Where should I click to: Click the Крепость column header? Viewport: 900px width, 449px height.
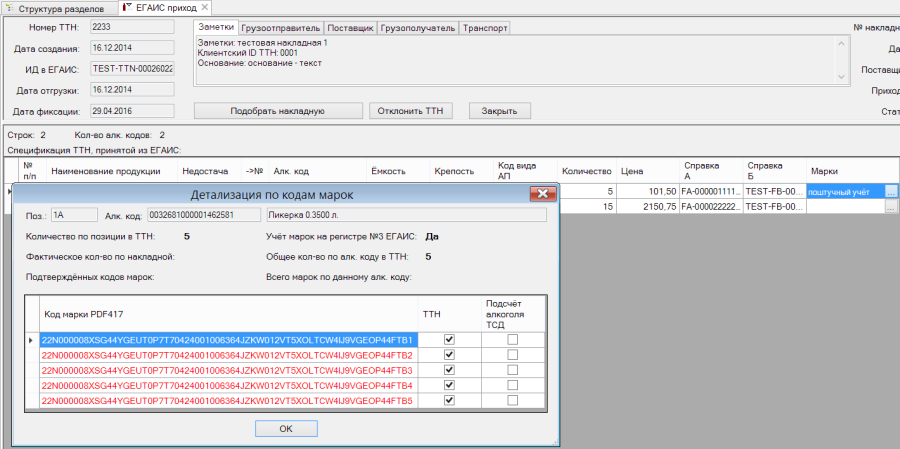(461, 171)
